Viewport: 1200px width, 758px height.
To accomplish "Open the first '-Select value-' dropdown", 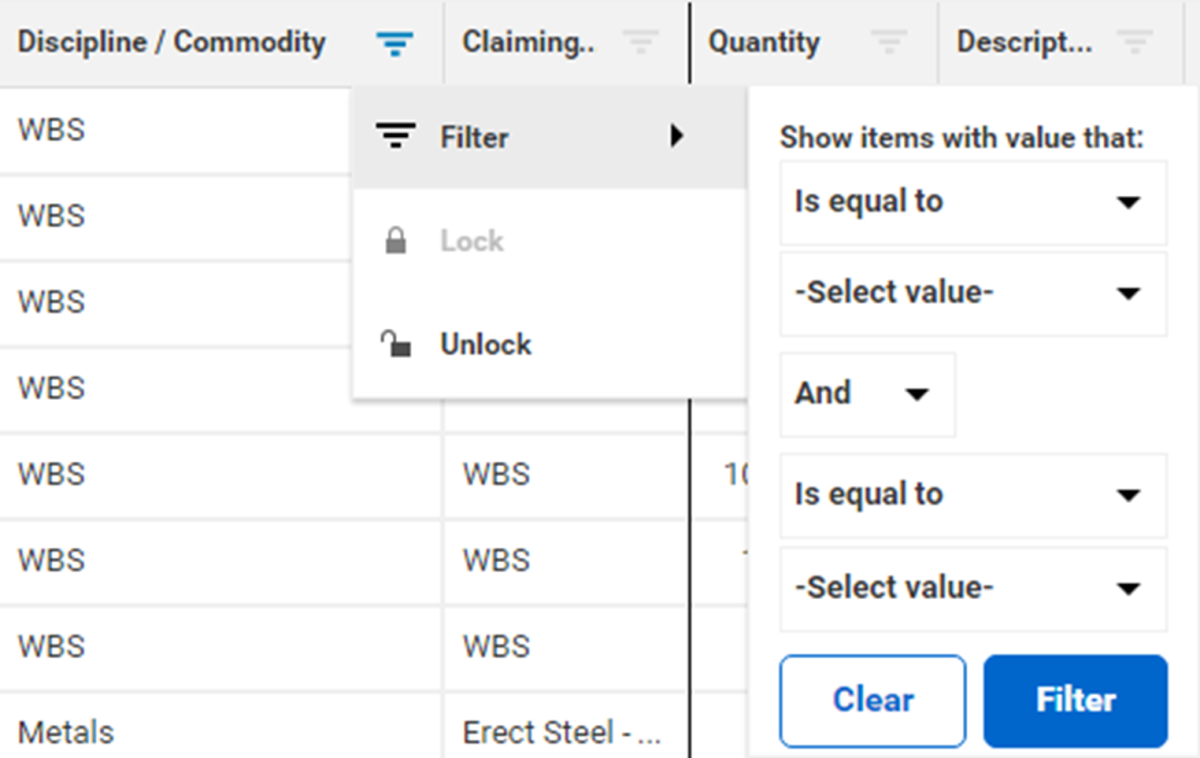I will coord(972,294).
